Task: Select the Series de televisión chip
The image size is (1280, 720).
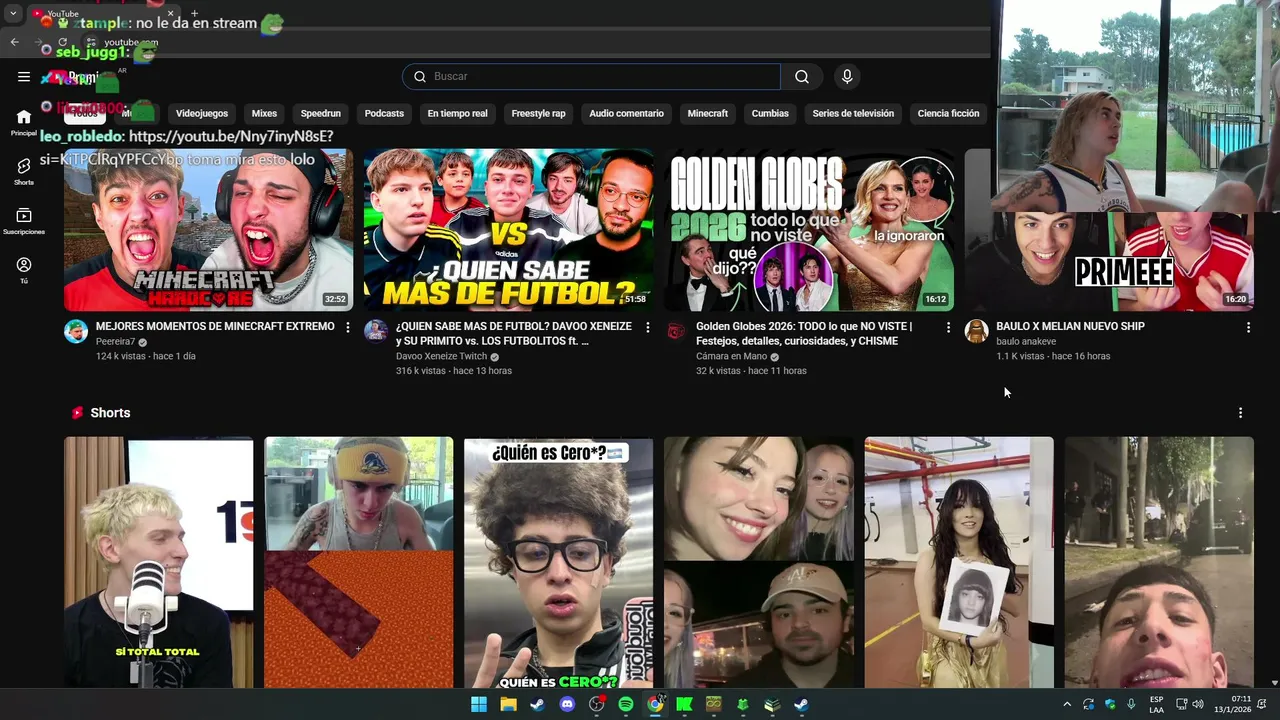Action: (853, 114)
